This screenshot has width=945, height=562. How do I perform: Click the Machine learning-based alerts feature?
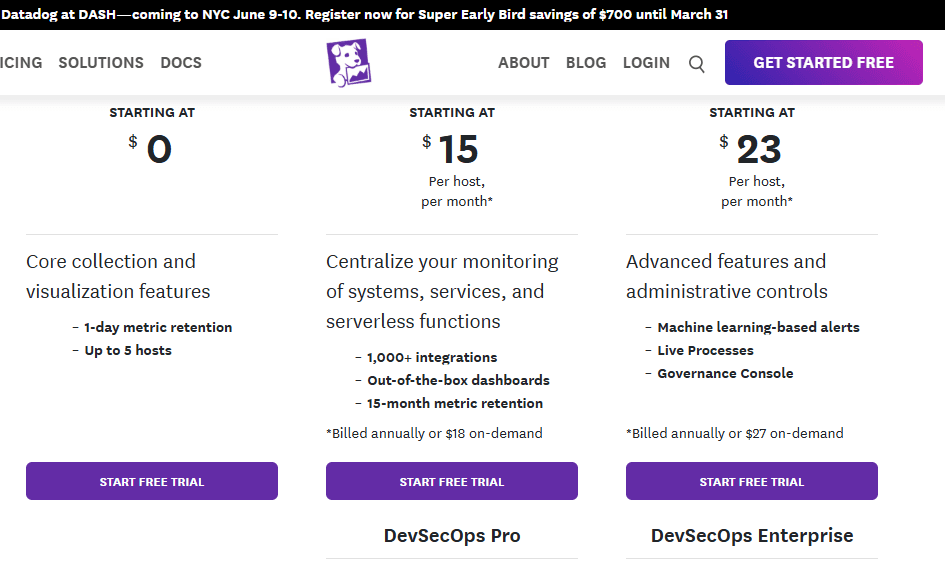pos(758,327)
